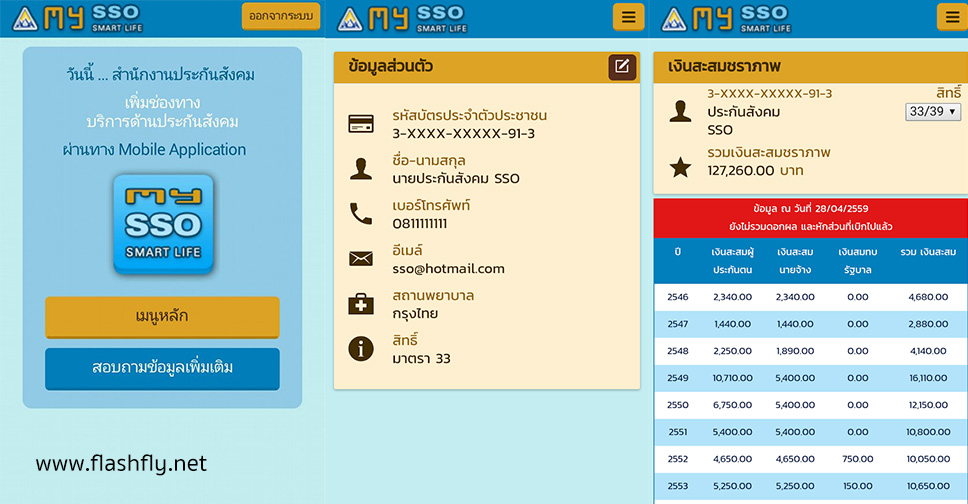968x504 pixels.
Task: Click the star icon beside total pension savings
Action: click(680, 168)
